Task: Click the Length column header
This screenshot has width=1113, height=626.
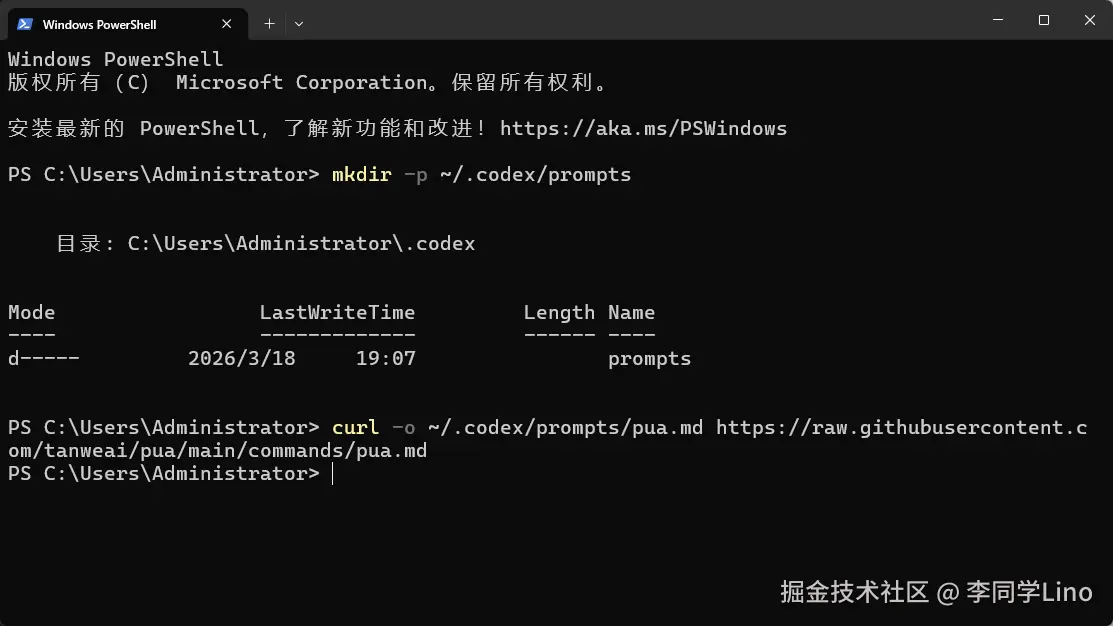Action: pos(559,312)
